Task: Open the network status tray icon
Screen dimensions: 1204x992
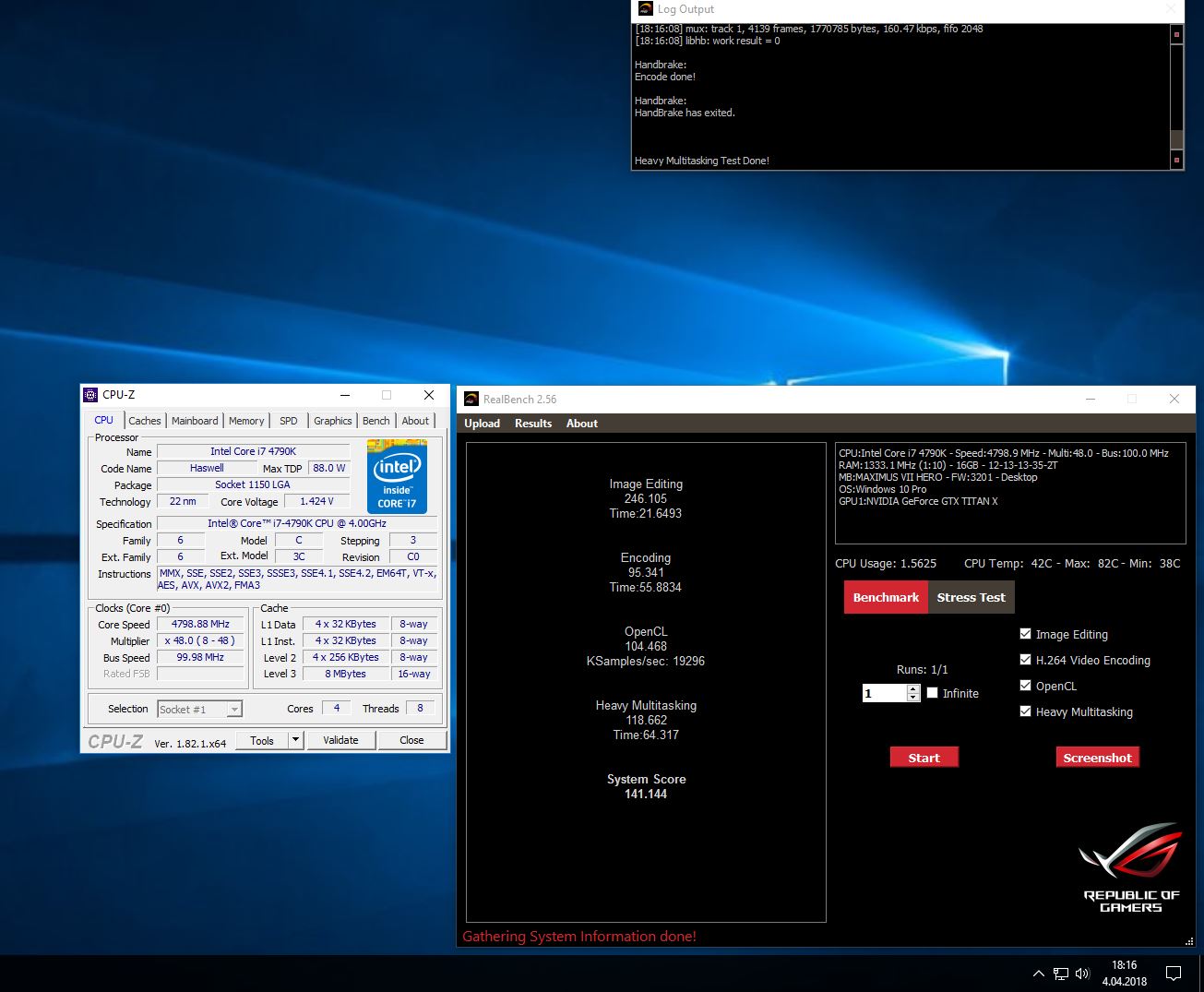Action: coord(1061,974)
